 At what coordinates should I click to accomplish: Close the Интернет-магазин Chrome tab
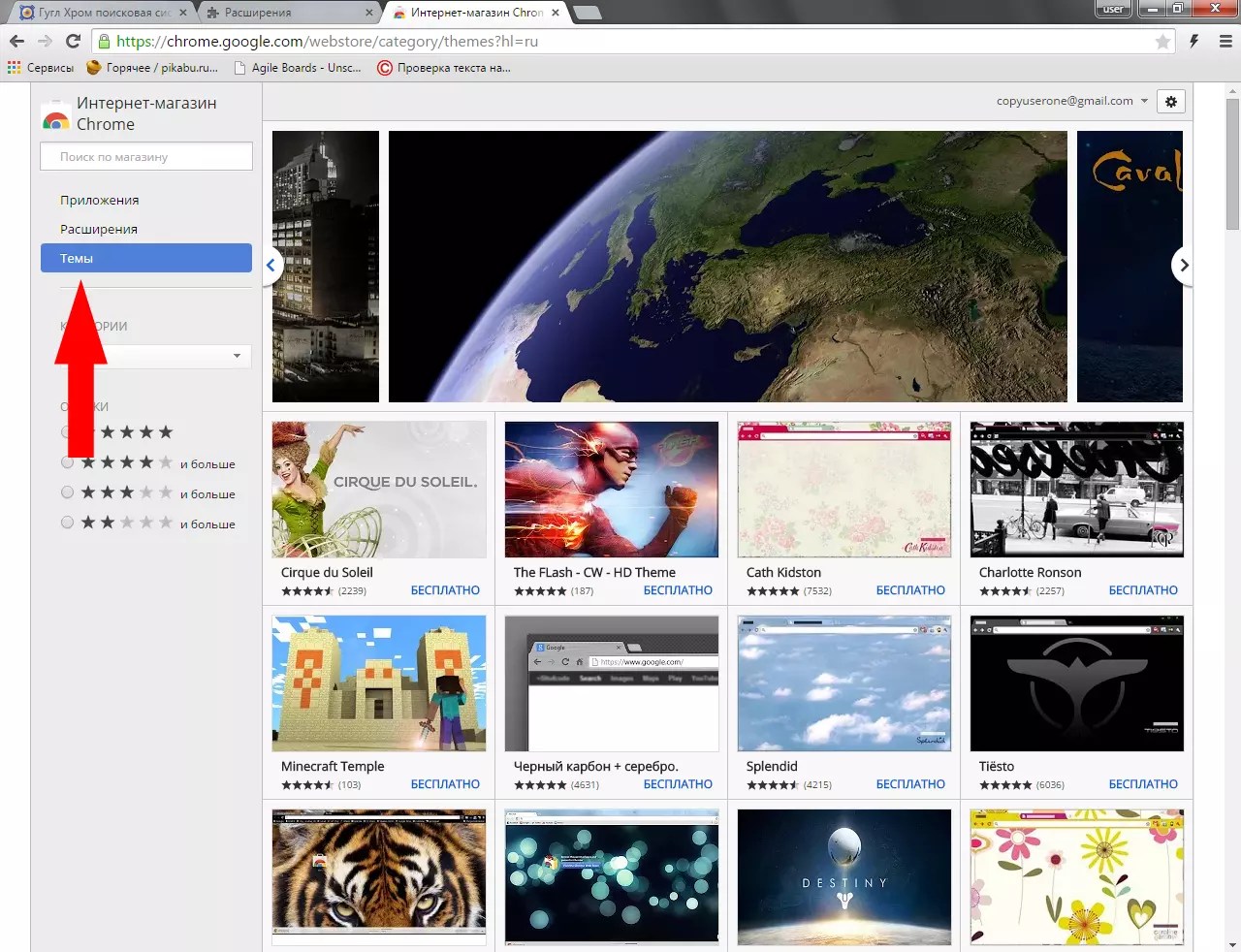tap(556, 13)
